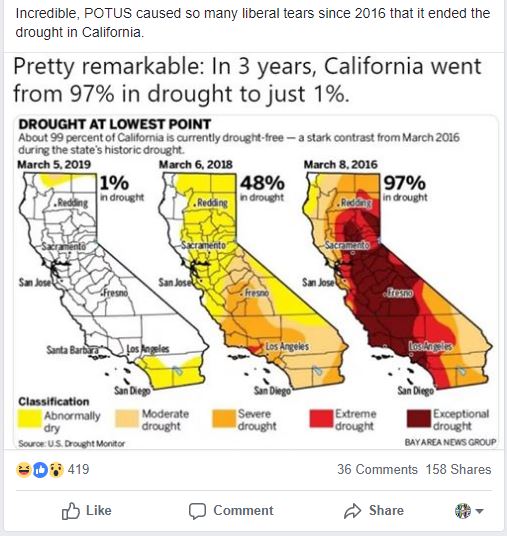Click the profile avatar beside the dropdown arrow
Image resolution: width=507 pixels, height=536 pixels.
(463, 511)
